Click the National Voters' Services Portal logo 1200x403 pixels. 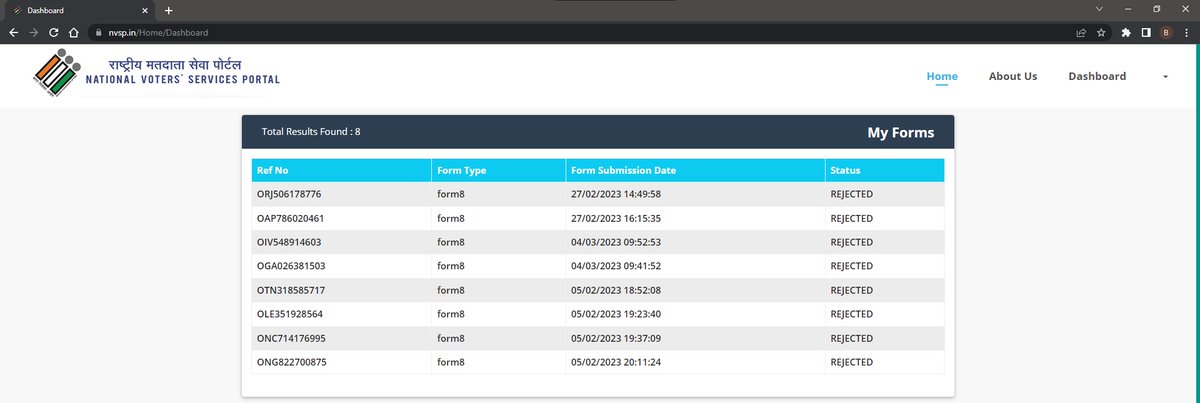(x=157, y=72)
